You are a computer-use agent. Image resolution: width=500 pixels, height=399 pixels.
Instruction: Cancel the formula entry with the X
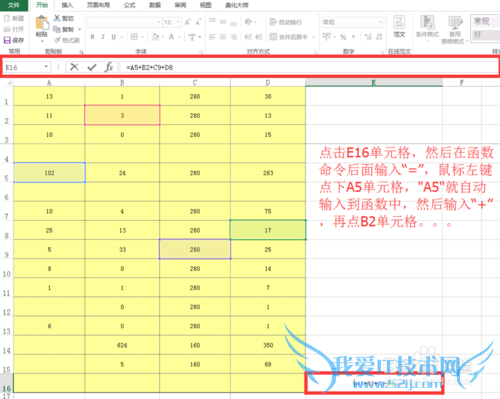tap(74, 67)
